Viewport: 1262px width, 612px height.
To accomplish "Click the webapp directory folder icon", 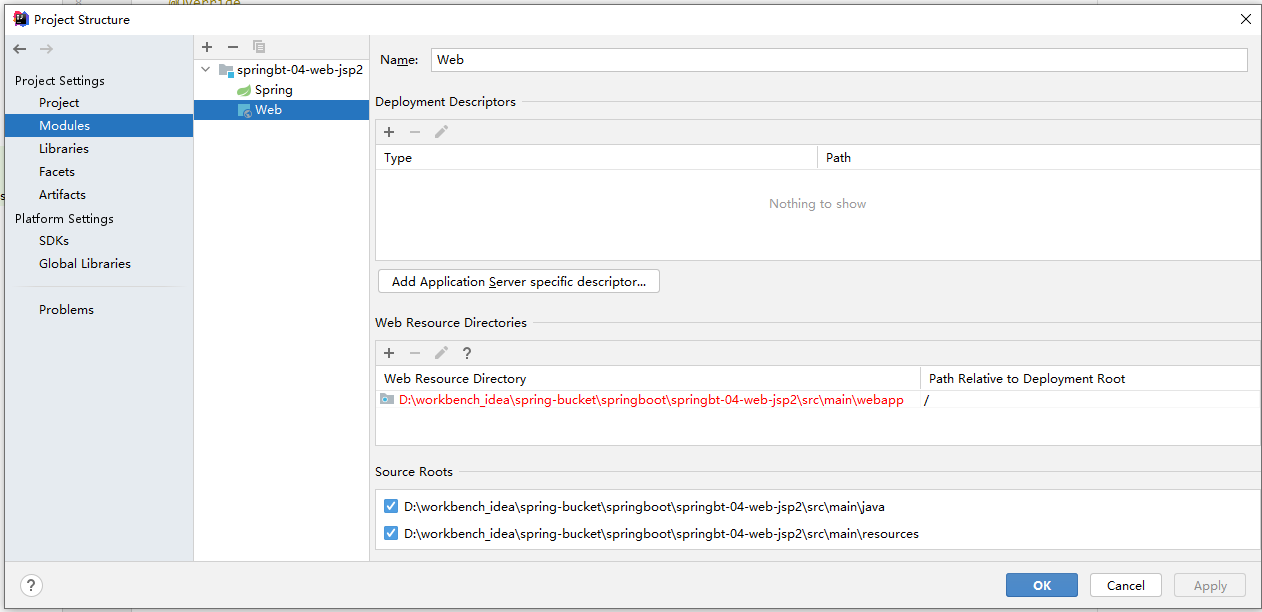I will (x=387, y=400).
